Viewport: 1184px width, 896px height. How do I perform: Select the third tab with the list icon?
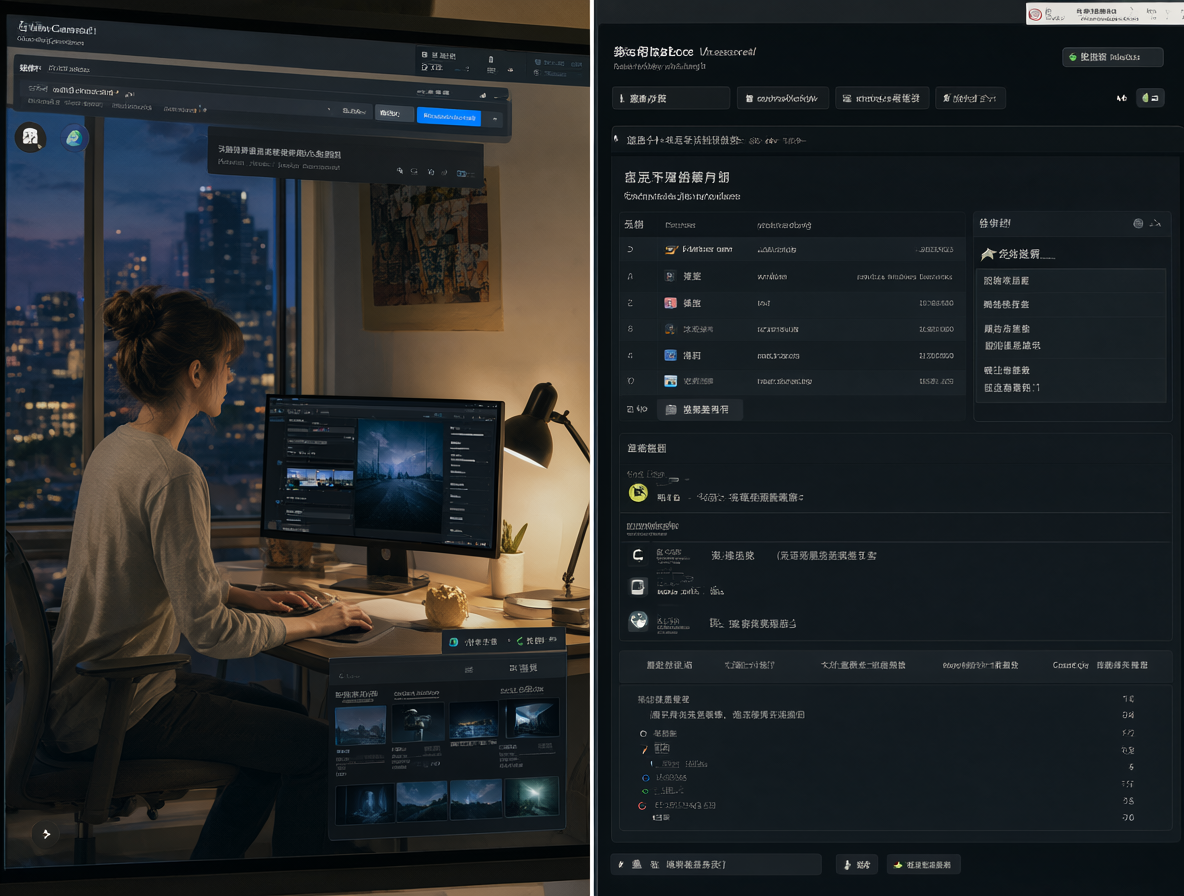tap(881, 98)
